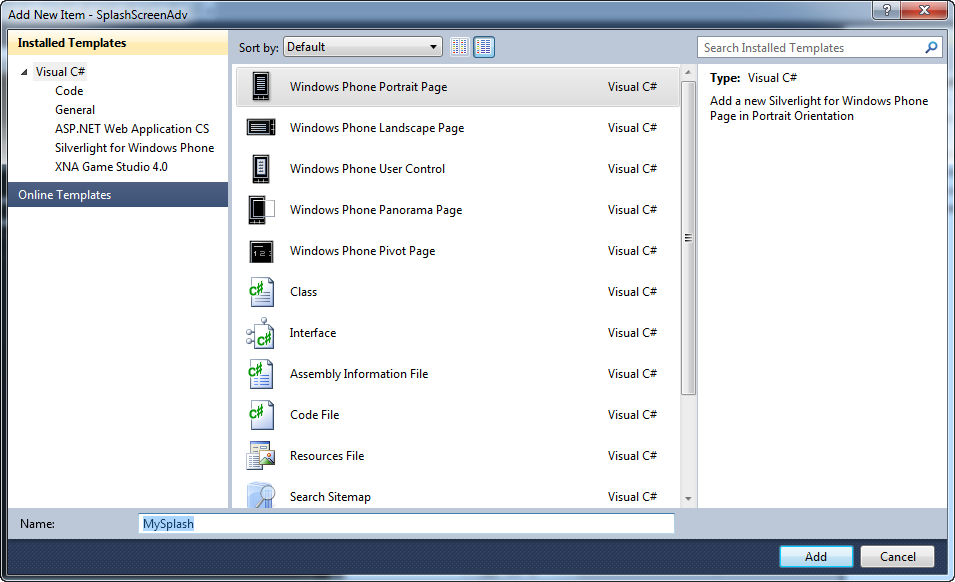The width and height of the screenshot is (955, 582).
Task: Select Silverlight for Windows Phone category
Action: pyautogui.click(x=135, y=147)
